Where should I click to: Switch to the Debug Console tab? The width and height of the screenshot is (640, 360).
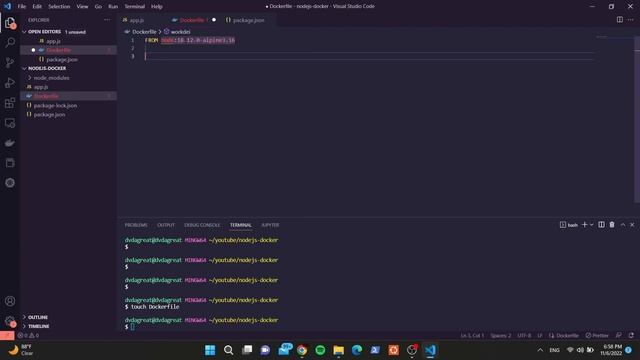coord(202,225)
